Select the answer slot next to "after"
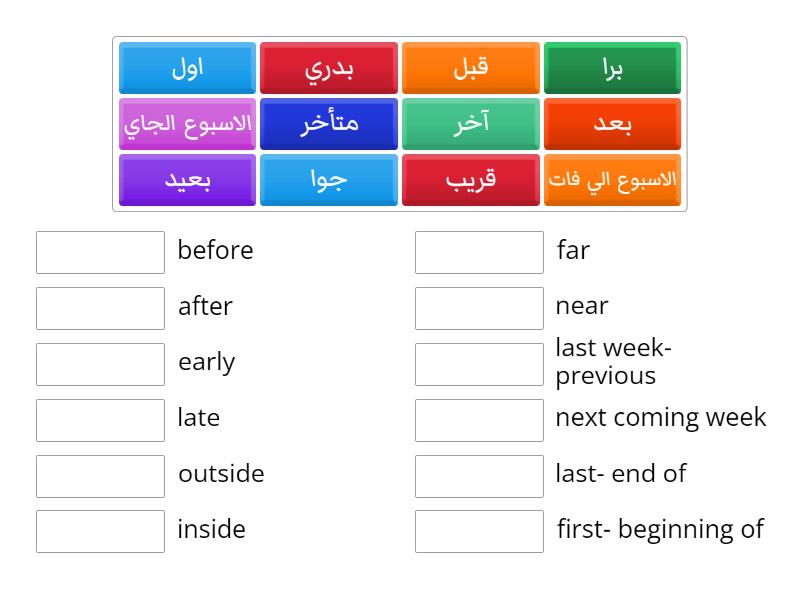 click(100, 308)
